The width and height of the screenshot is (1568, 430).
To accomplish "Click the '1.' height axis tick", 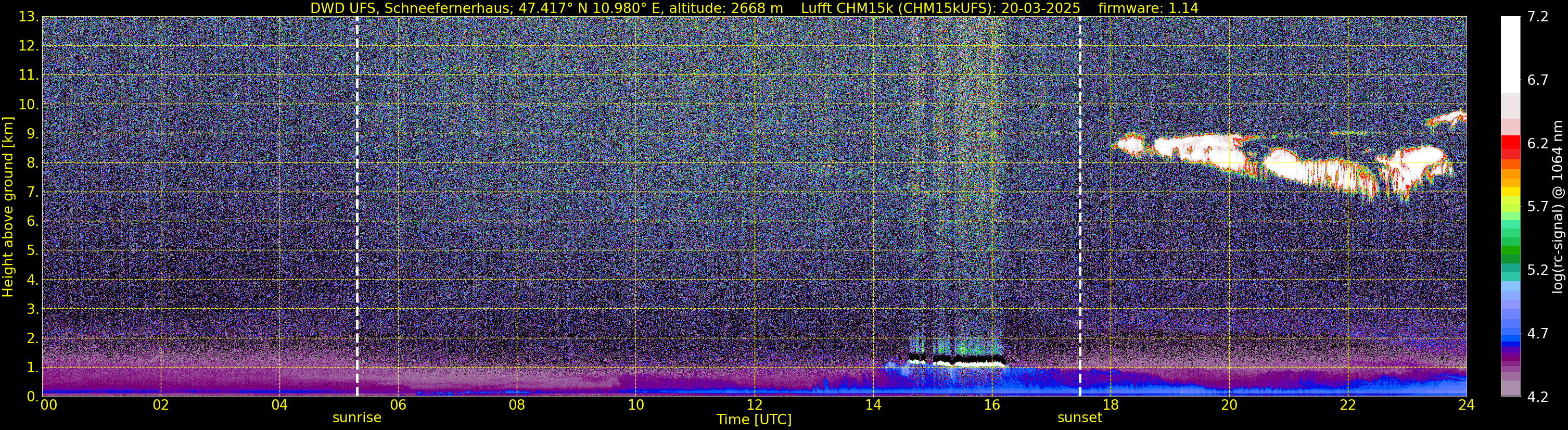I will (x=33, y=367).
